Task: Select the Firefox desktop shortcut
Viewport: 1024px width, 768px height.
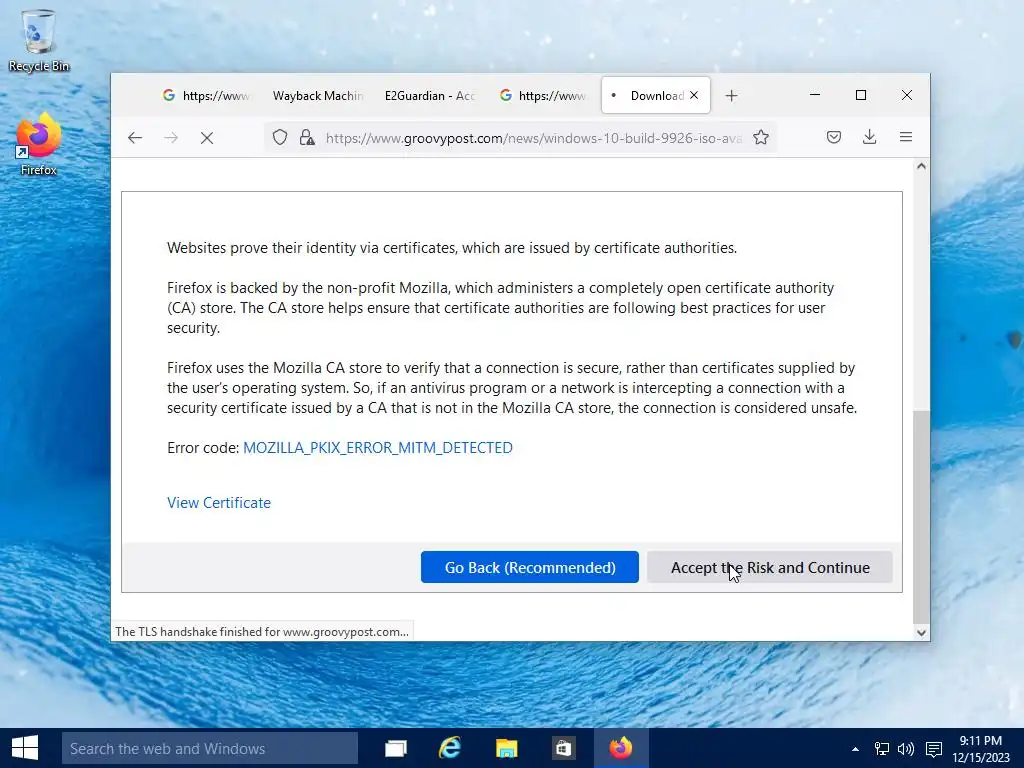Action: click(39, 145)
